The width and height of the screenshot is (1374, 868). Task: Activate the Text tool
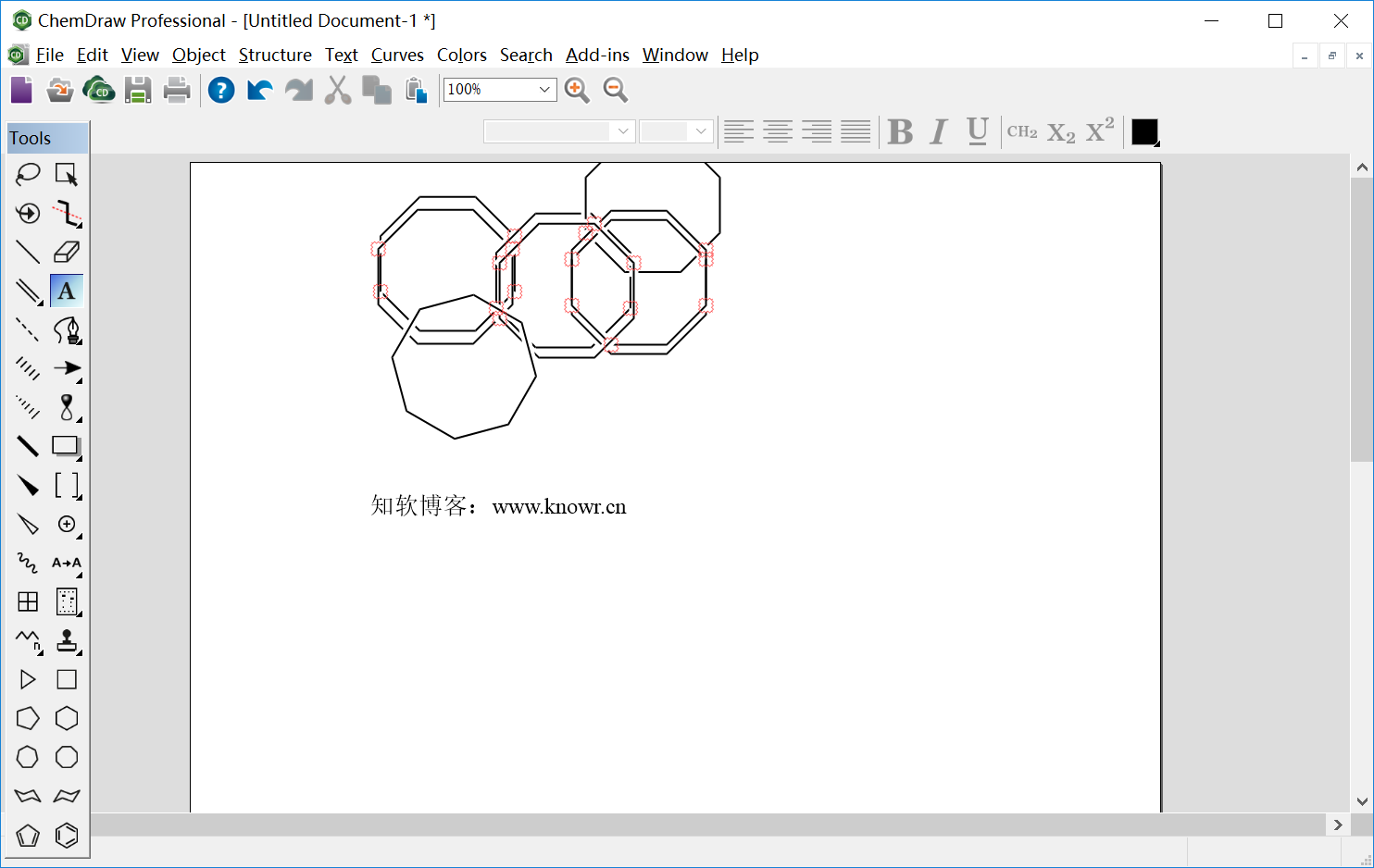tap(67, 291)
